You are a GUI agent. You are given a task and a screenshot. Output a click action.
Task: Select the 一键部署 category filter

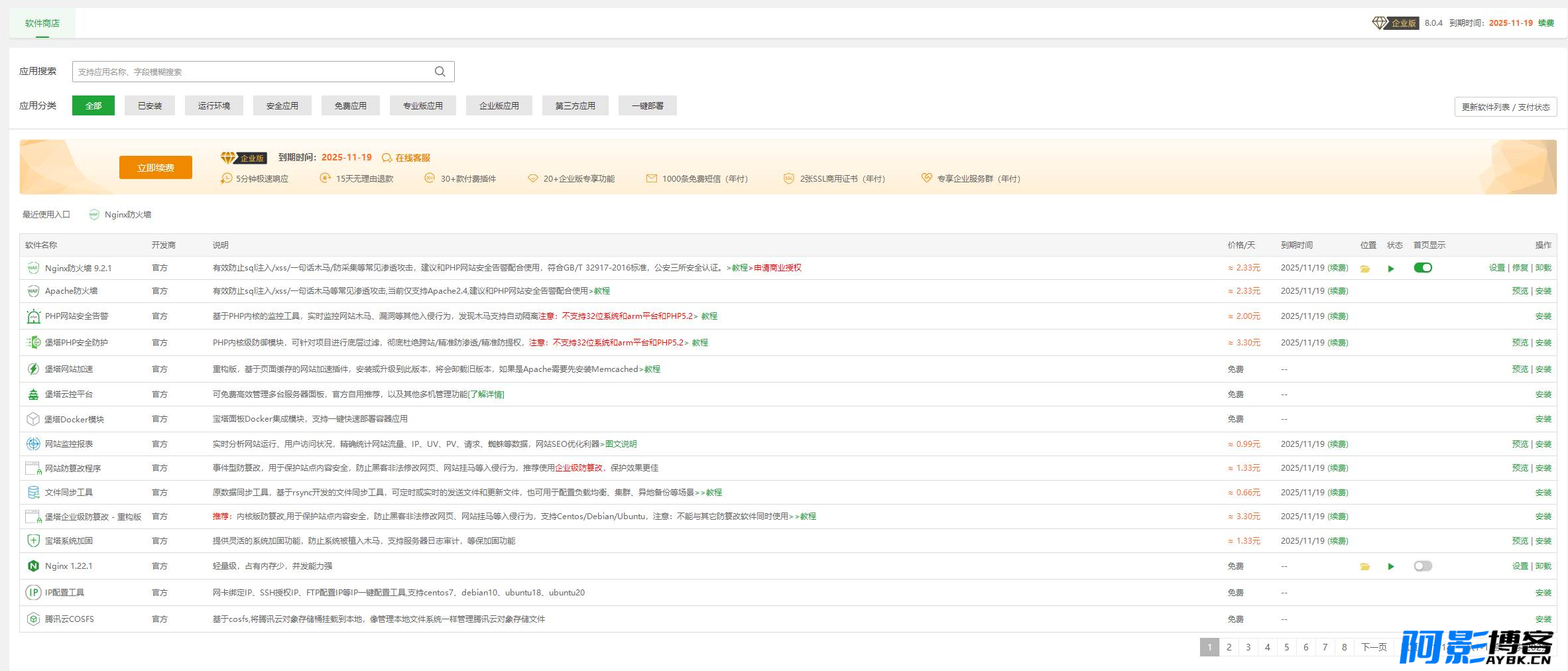pos(648,105)
